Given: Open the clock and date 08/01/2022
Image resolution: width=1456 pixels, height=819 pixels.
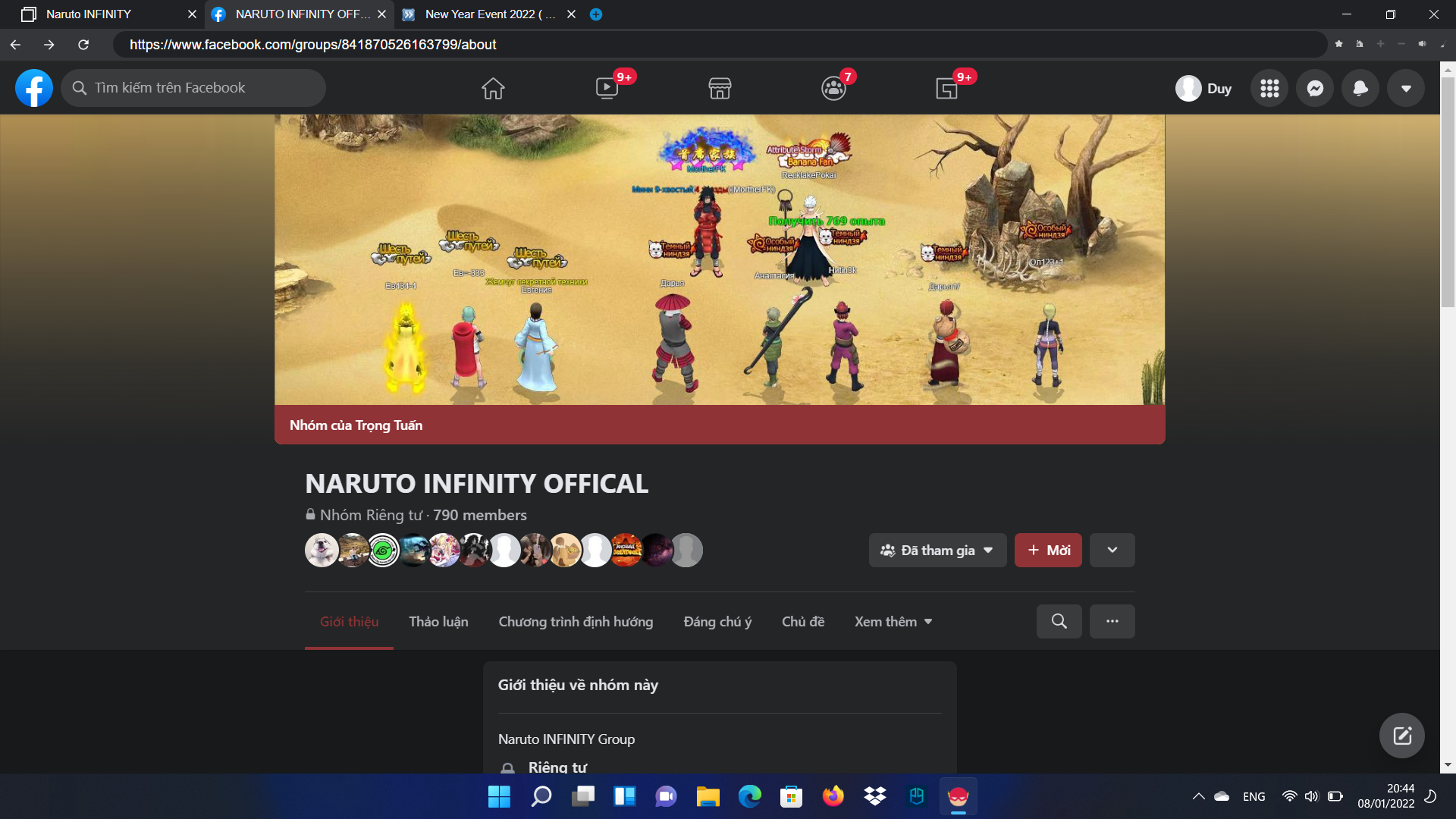Looking at the screenshot, I should [1385, 796].
